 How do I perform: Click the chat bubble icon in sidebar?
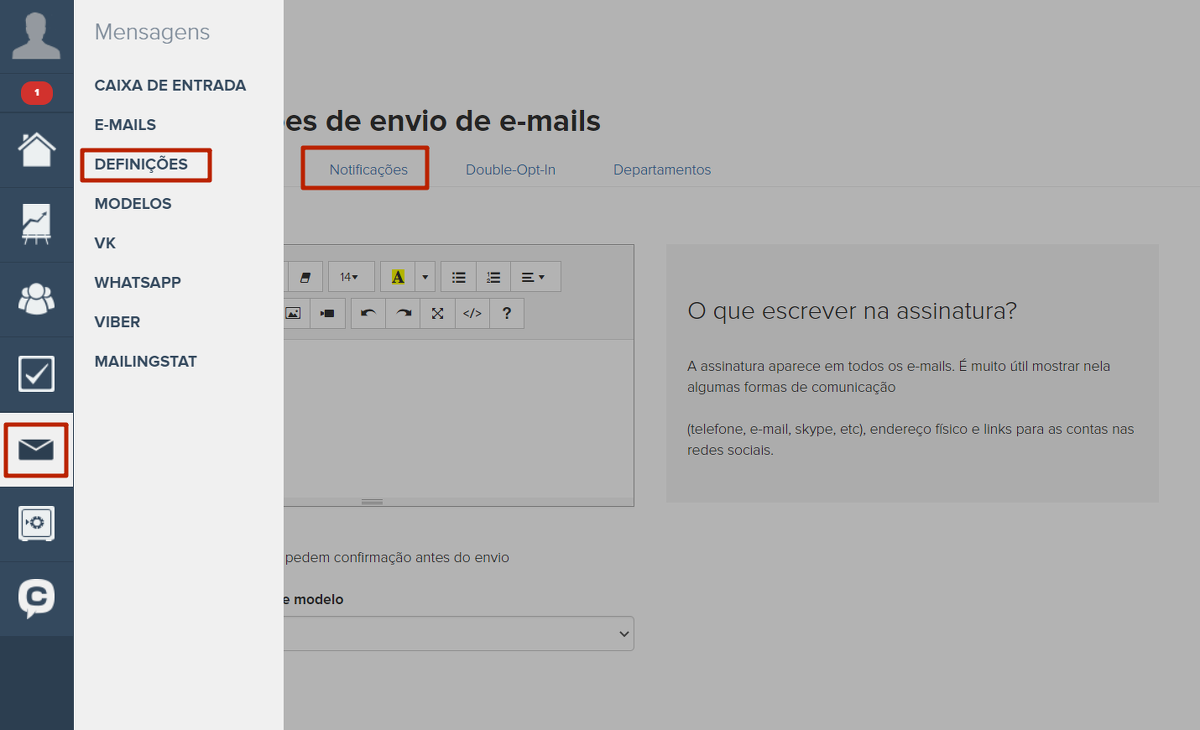click(x=36, y=598)
